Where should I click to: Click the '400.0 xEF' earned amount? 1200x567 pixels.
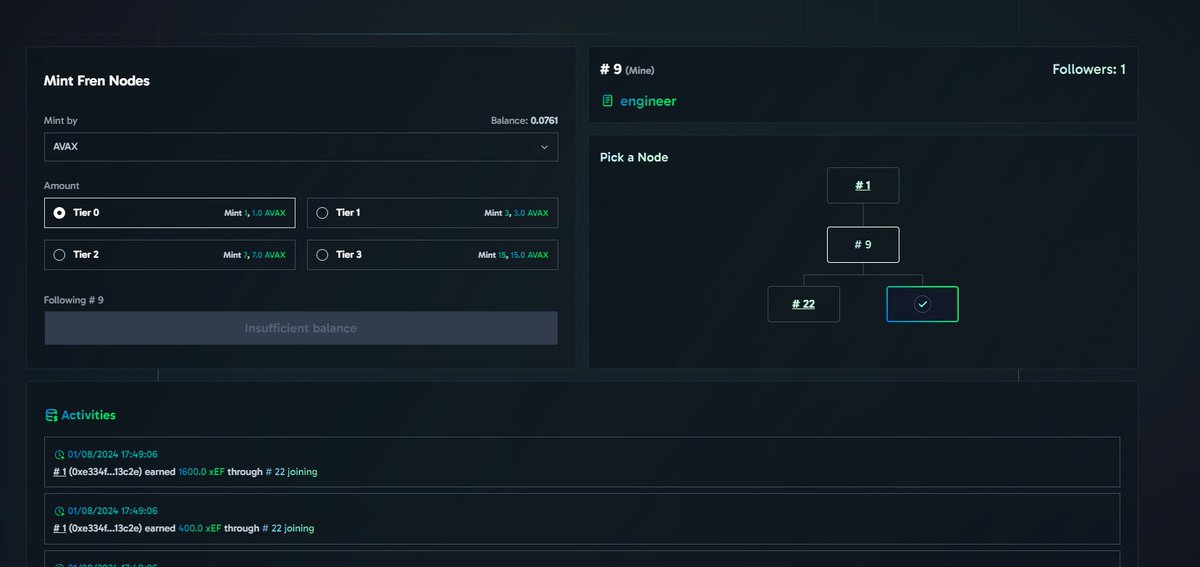point(199,527)
